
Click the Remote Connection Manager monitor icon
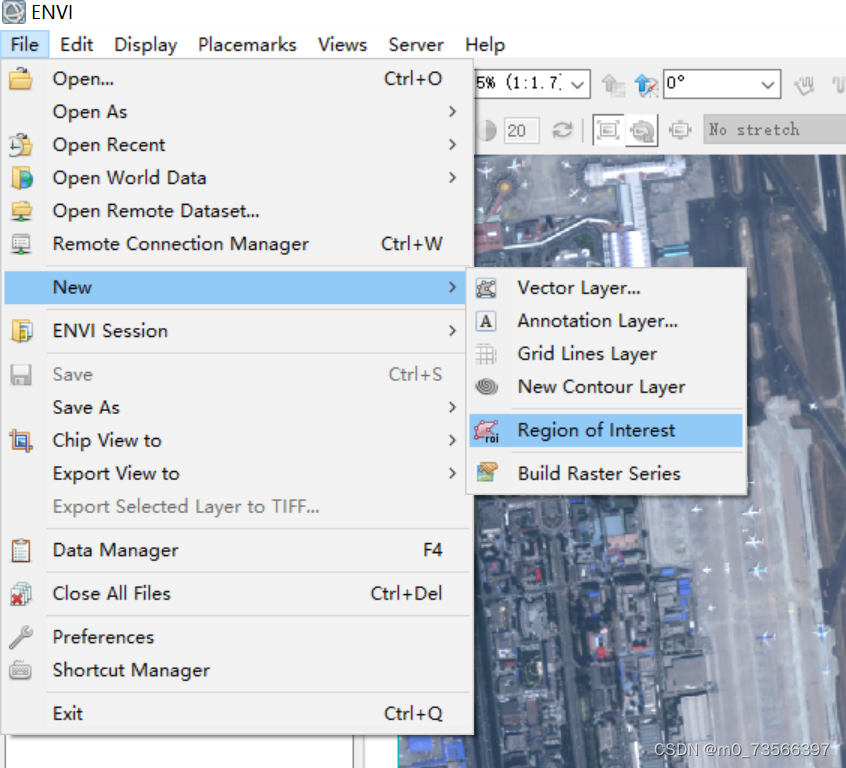coord(21,244)
